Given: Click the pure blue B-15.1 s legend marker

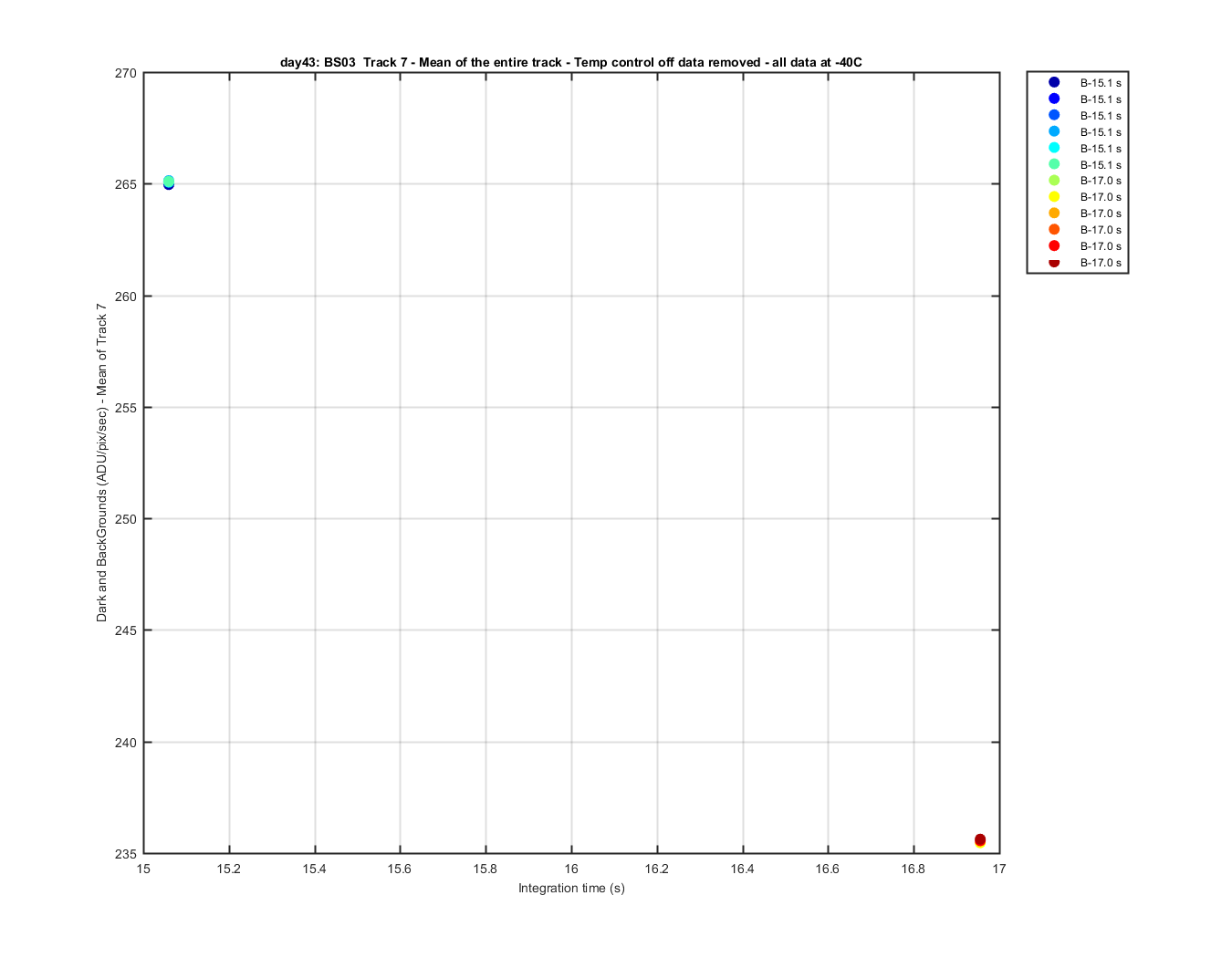Looking at the screenshot, I should click(x=1054, y=99).
